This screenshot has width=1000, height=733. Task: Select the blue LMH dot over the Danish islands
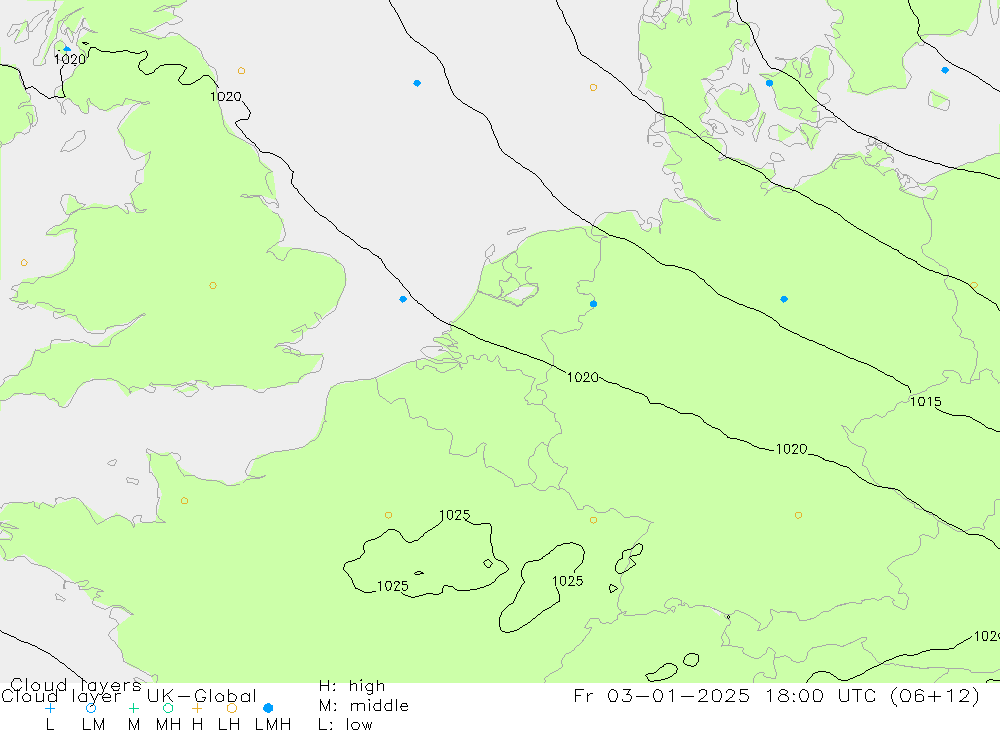(770, 83)
